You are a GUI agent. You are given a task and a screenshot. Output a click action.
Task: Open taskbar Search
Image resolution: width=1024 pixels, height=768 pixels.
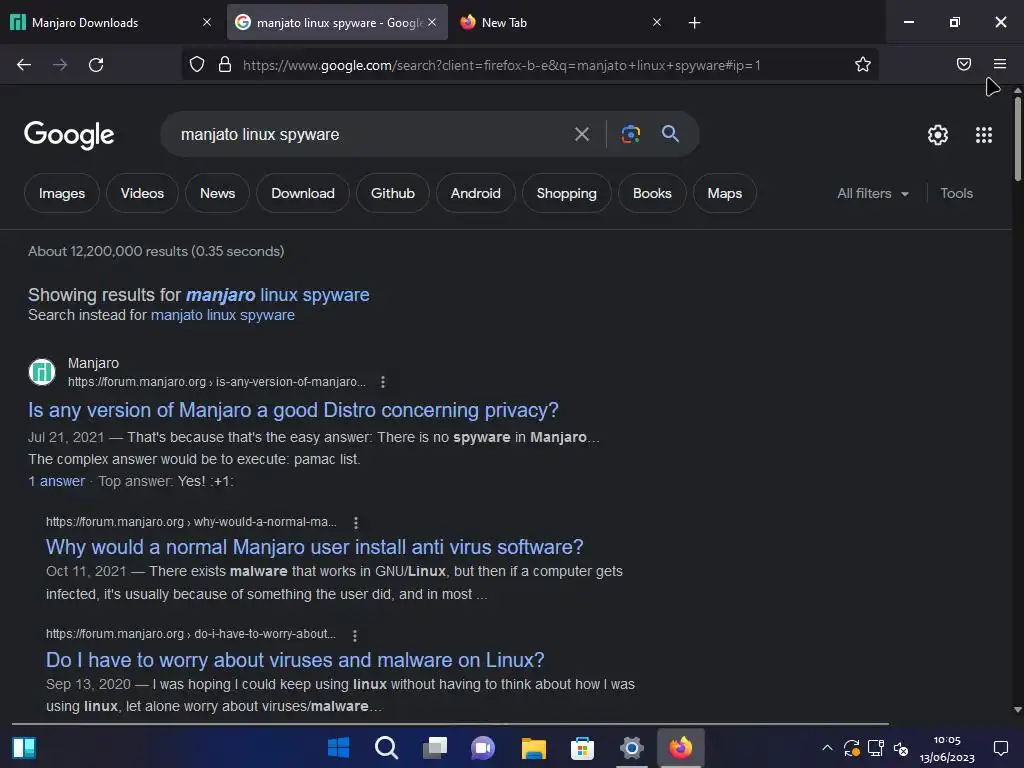(387, 747)
